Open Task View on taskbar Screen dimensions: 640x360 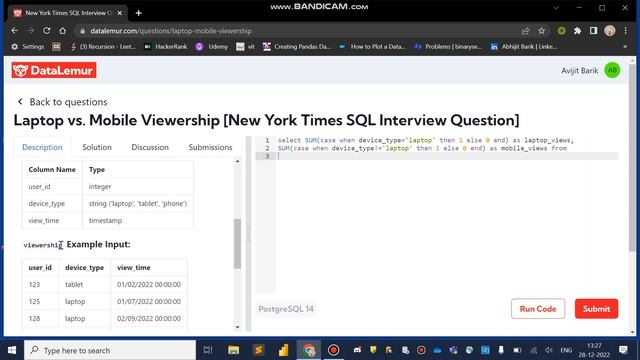click(208, 350)
